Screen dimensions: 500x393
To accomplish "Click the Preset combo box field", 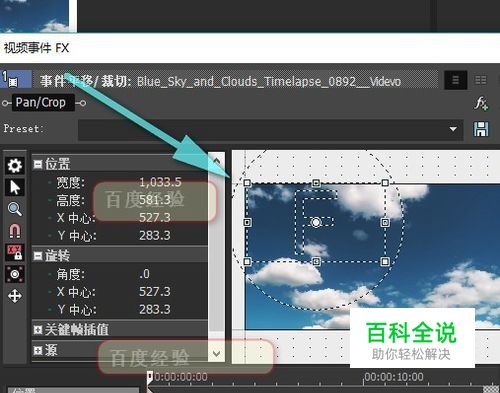I will click(x=270, y=129).
